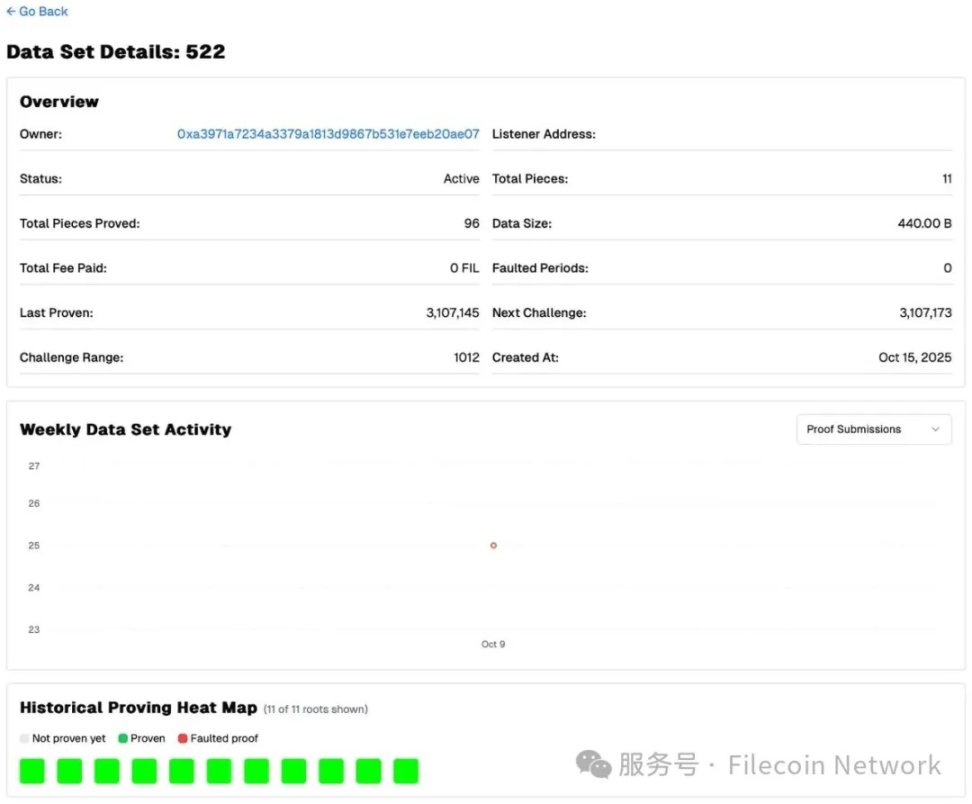Select the third green heat map square

107,771
